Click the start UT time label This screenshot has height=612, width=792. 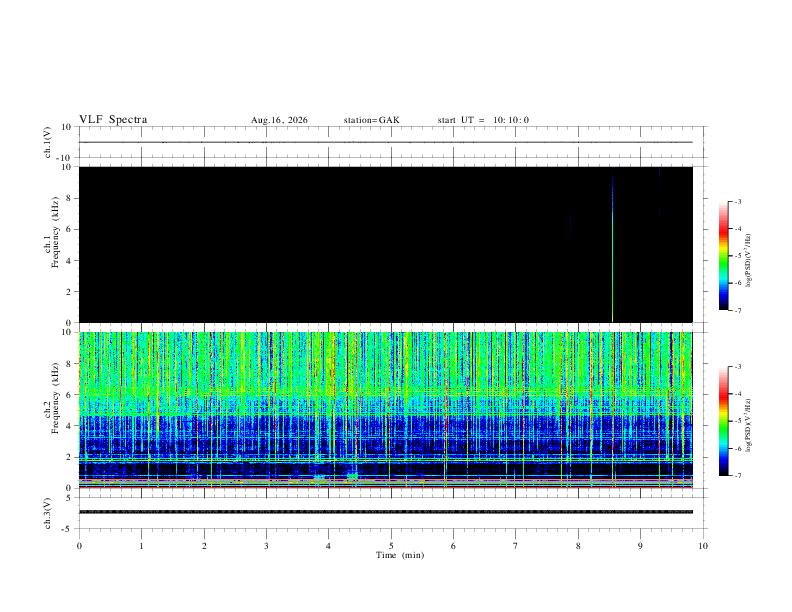click(483, 120)
